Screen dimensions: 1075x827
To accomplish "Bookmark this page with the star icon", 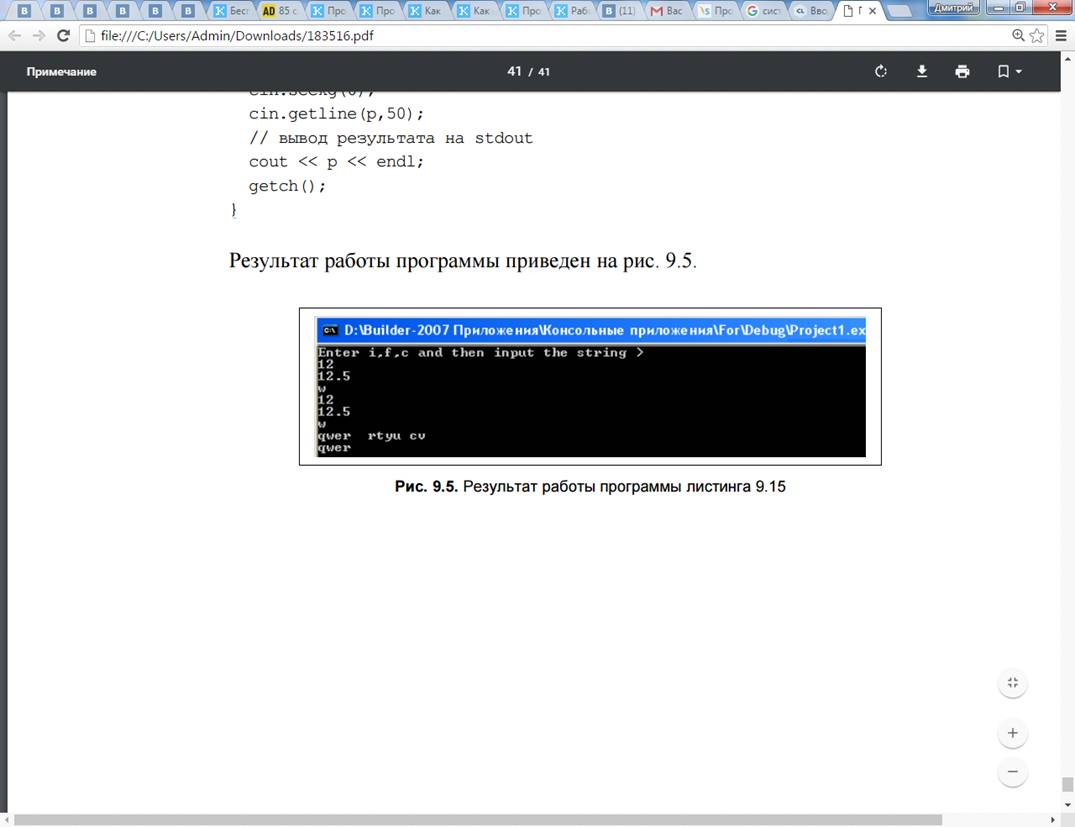I will (x=1037, y=35).
